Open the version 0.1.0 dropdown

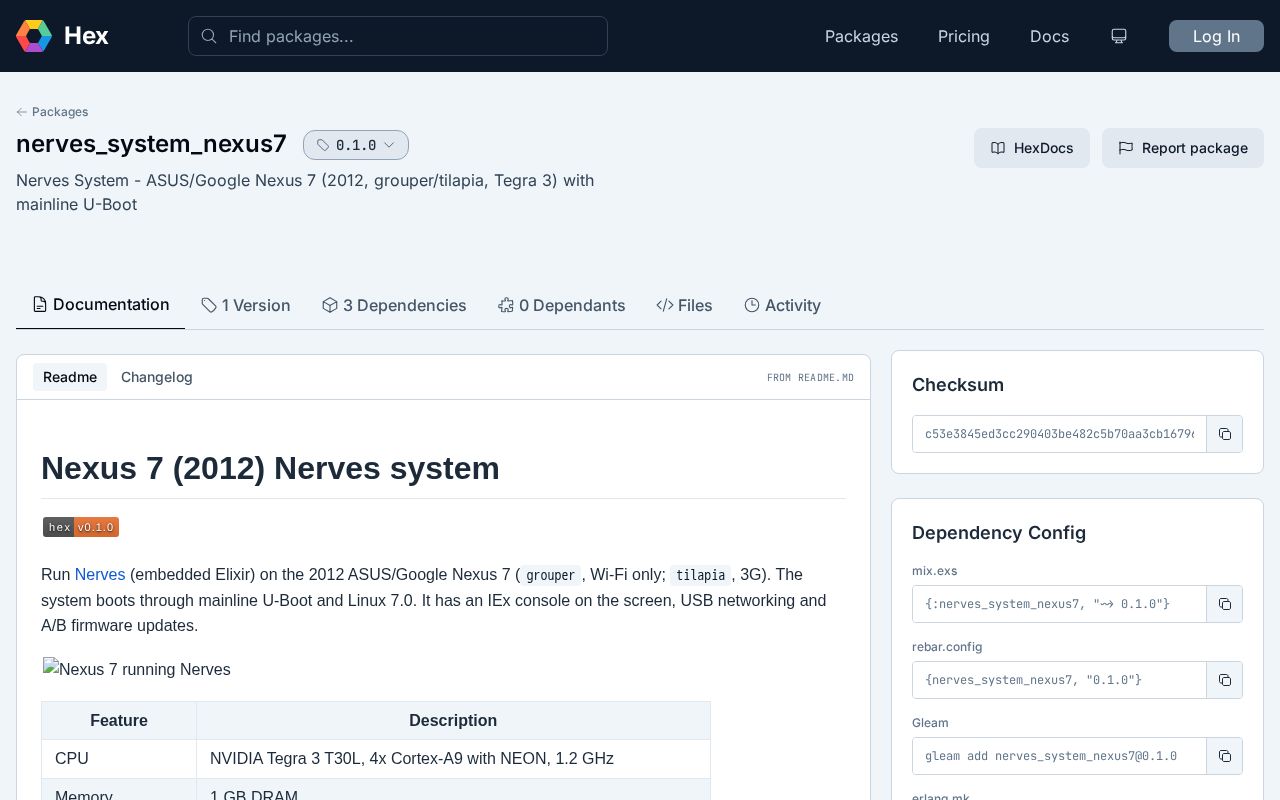tap(356, 145)
